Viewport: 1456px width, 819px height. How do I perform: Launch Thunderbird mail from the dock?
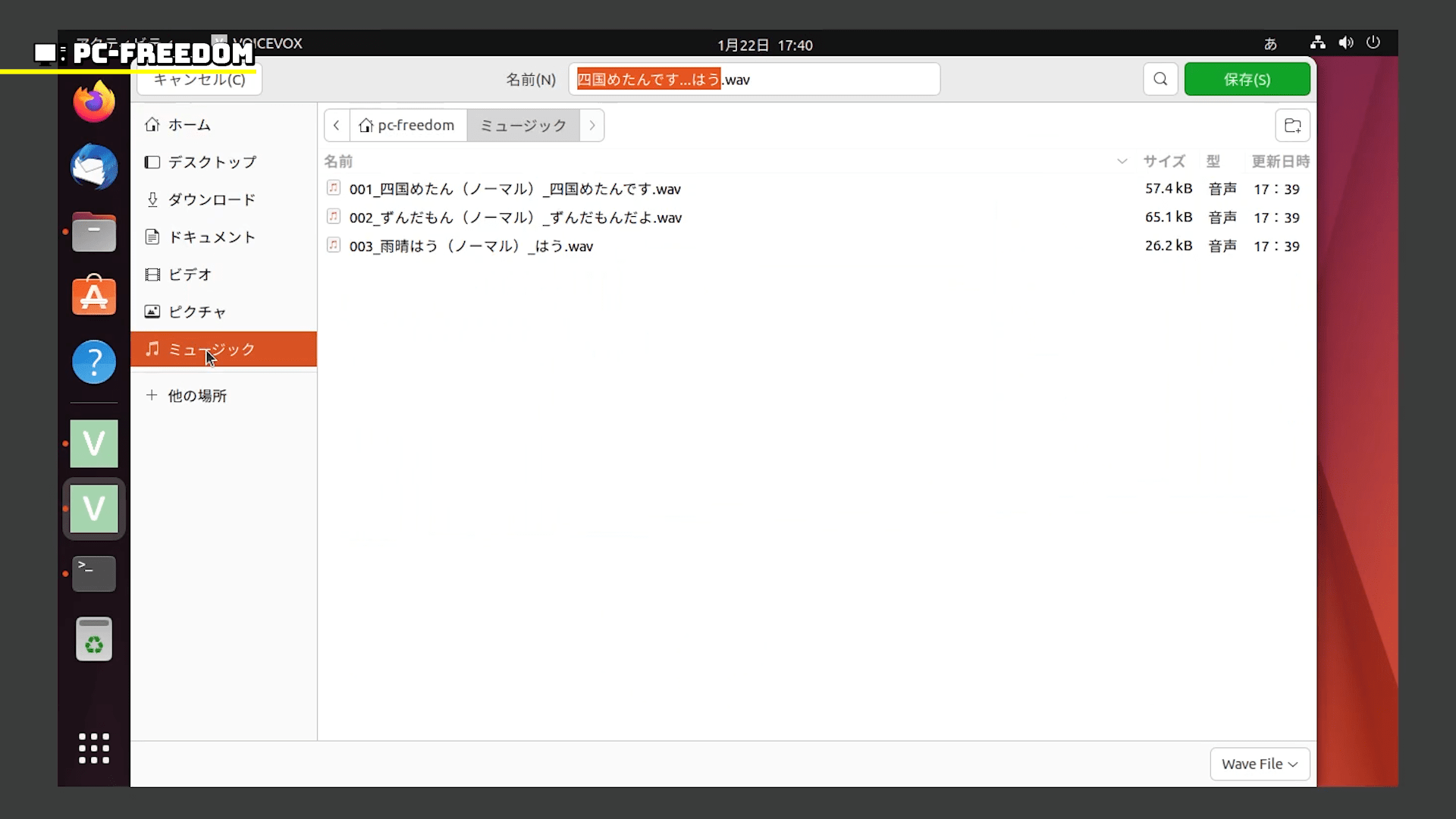point(94,167)
